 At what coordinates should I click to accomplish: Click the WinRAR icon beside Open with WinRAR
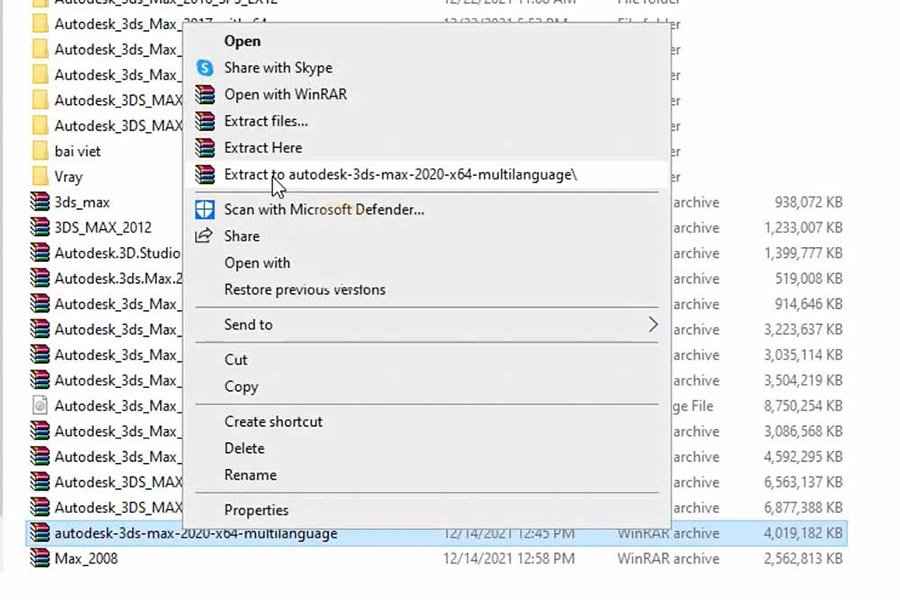pos(205,94)
